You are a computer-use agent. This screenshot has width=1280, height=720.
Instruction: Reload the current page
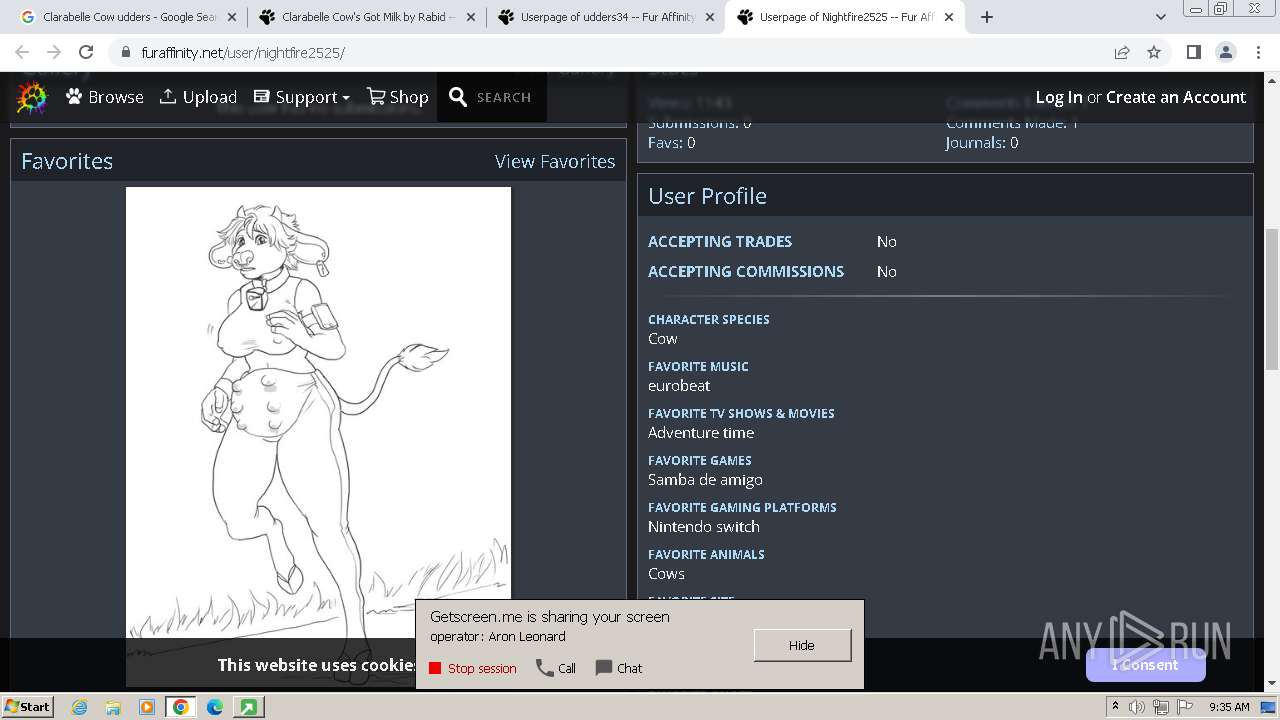(86, 52)
